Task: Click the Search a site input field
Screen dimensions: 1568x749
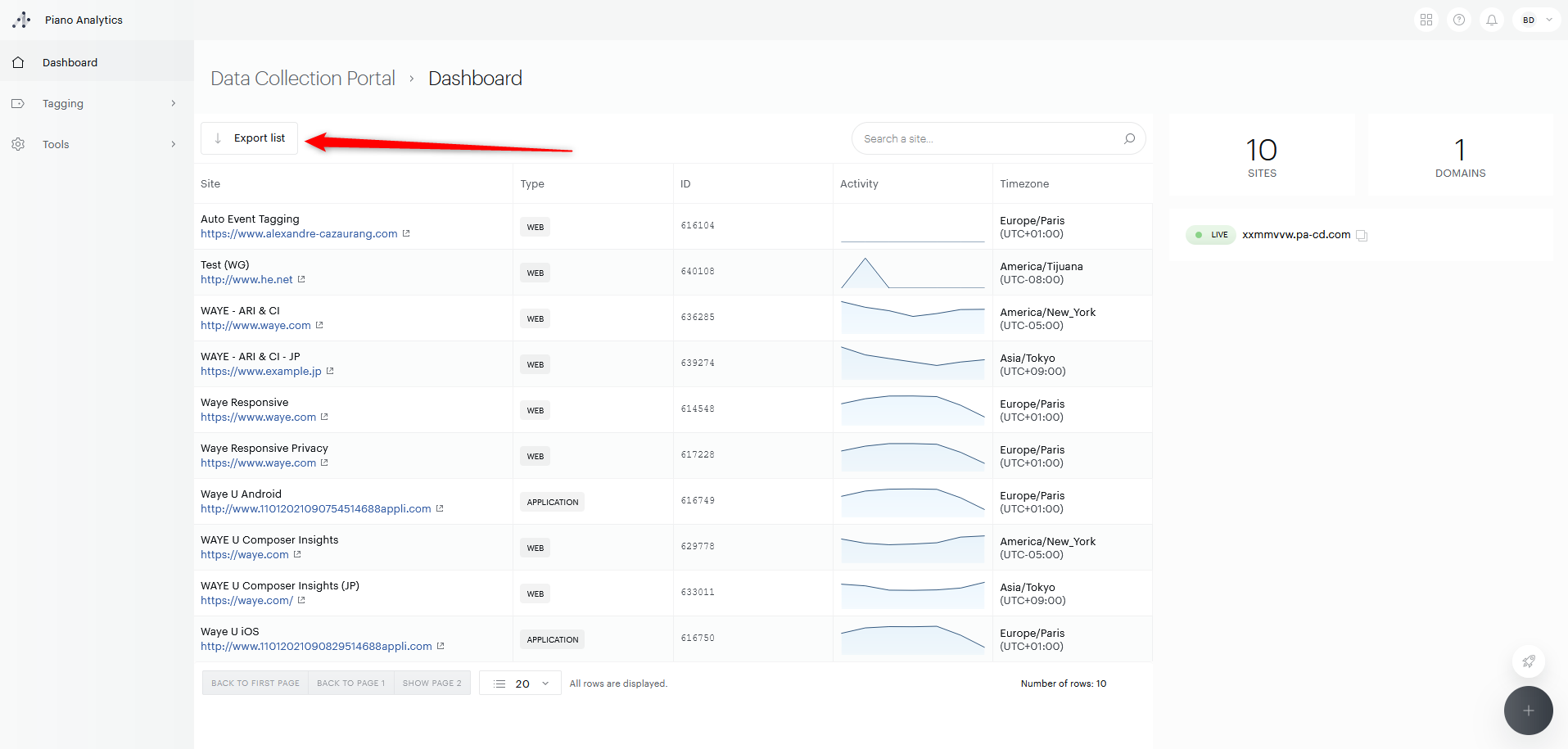Action: click(x=987, y=138)
